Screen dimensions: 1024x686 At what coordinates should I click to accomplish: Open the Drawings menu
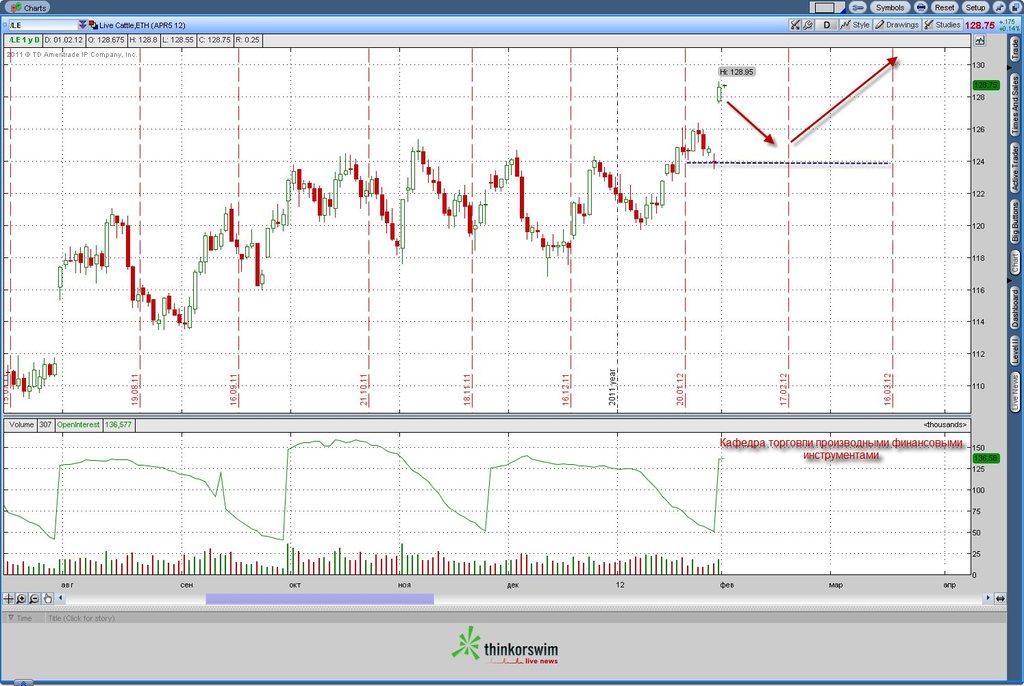tap(897, 25)
